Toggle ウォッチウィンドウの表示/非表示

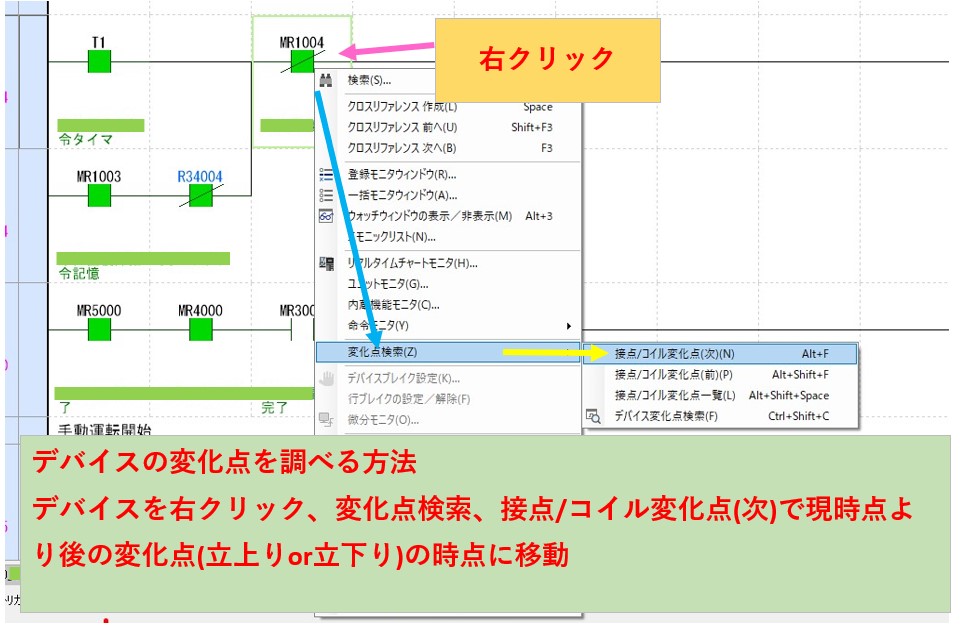point(429,216)
